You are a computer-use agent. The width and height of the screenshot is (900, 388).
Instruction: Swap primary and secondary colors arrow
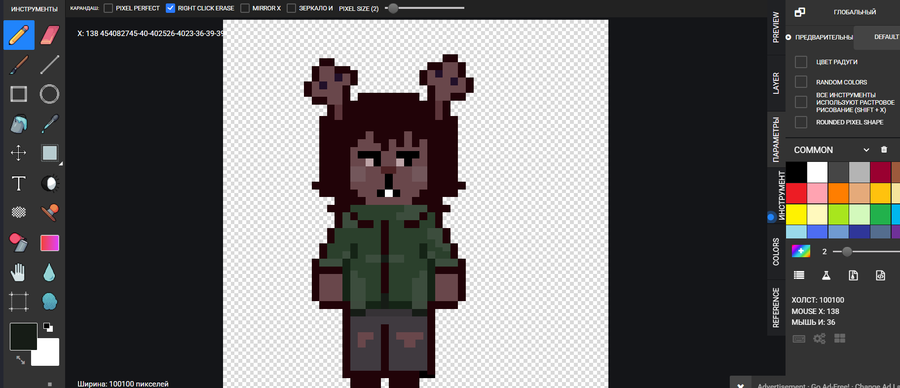(21, 360)
